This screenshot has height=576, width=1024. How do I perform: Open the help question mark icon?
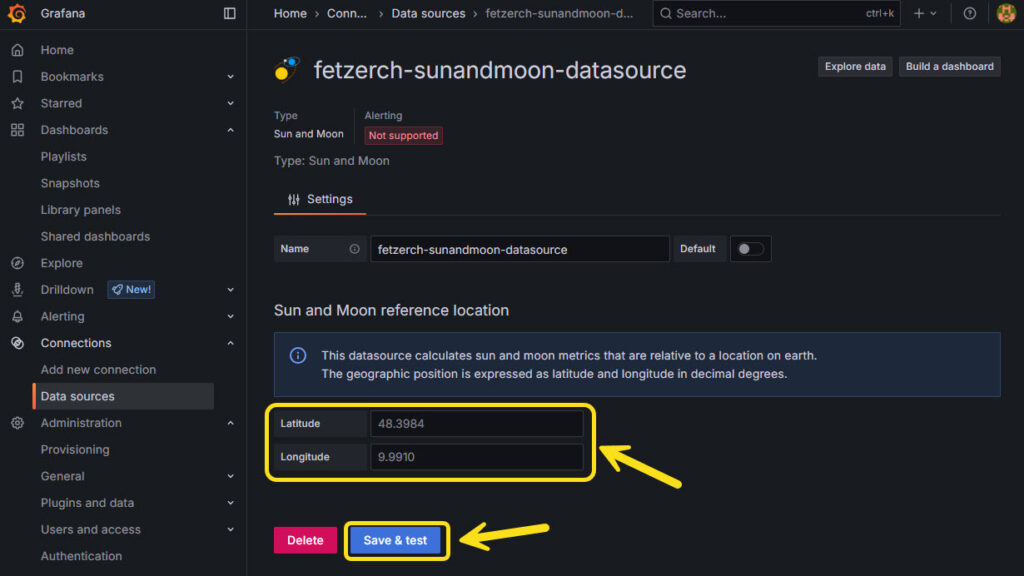[x=970, y=13]
